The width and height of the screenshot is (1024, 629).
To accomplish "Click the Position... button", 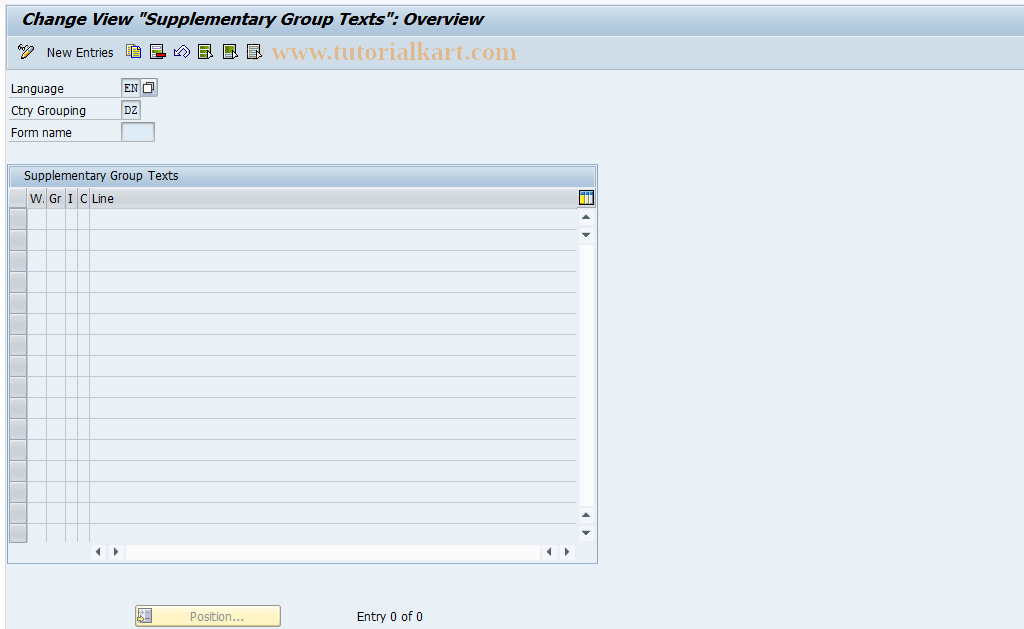I will [208, 616].
